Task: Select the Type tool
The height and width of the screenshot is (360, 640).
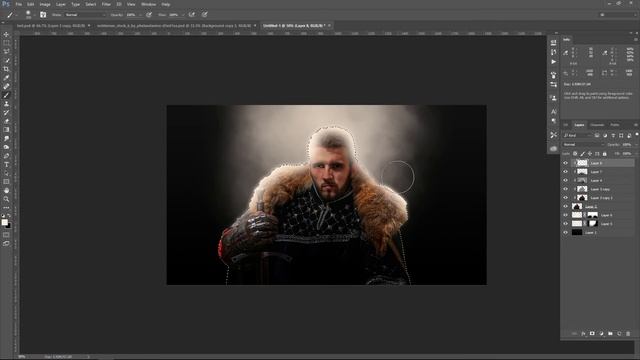Action: 6,164
